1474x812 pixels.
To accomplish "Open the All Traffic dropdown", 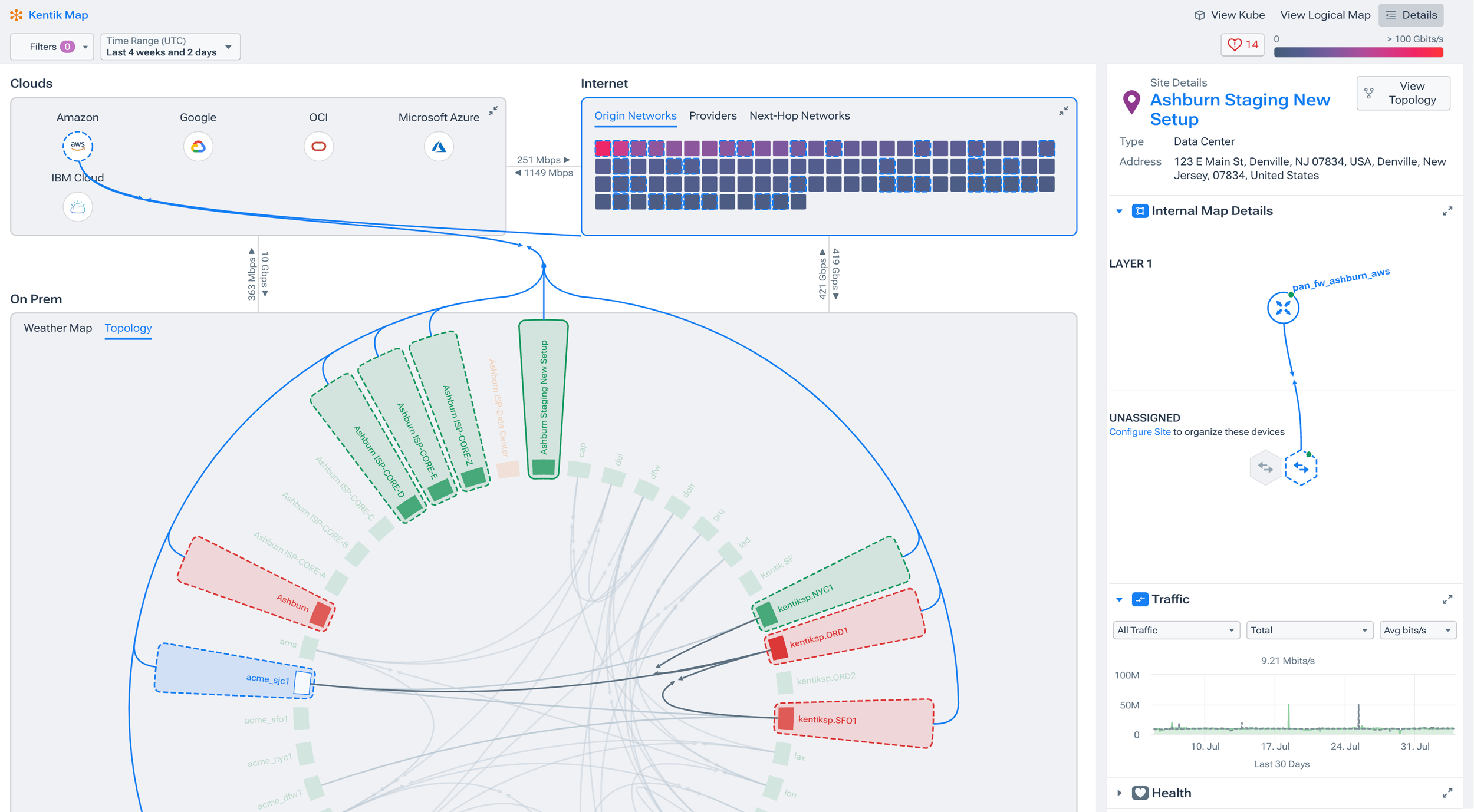I will pyautogui.click(x=1175, y=630).
